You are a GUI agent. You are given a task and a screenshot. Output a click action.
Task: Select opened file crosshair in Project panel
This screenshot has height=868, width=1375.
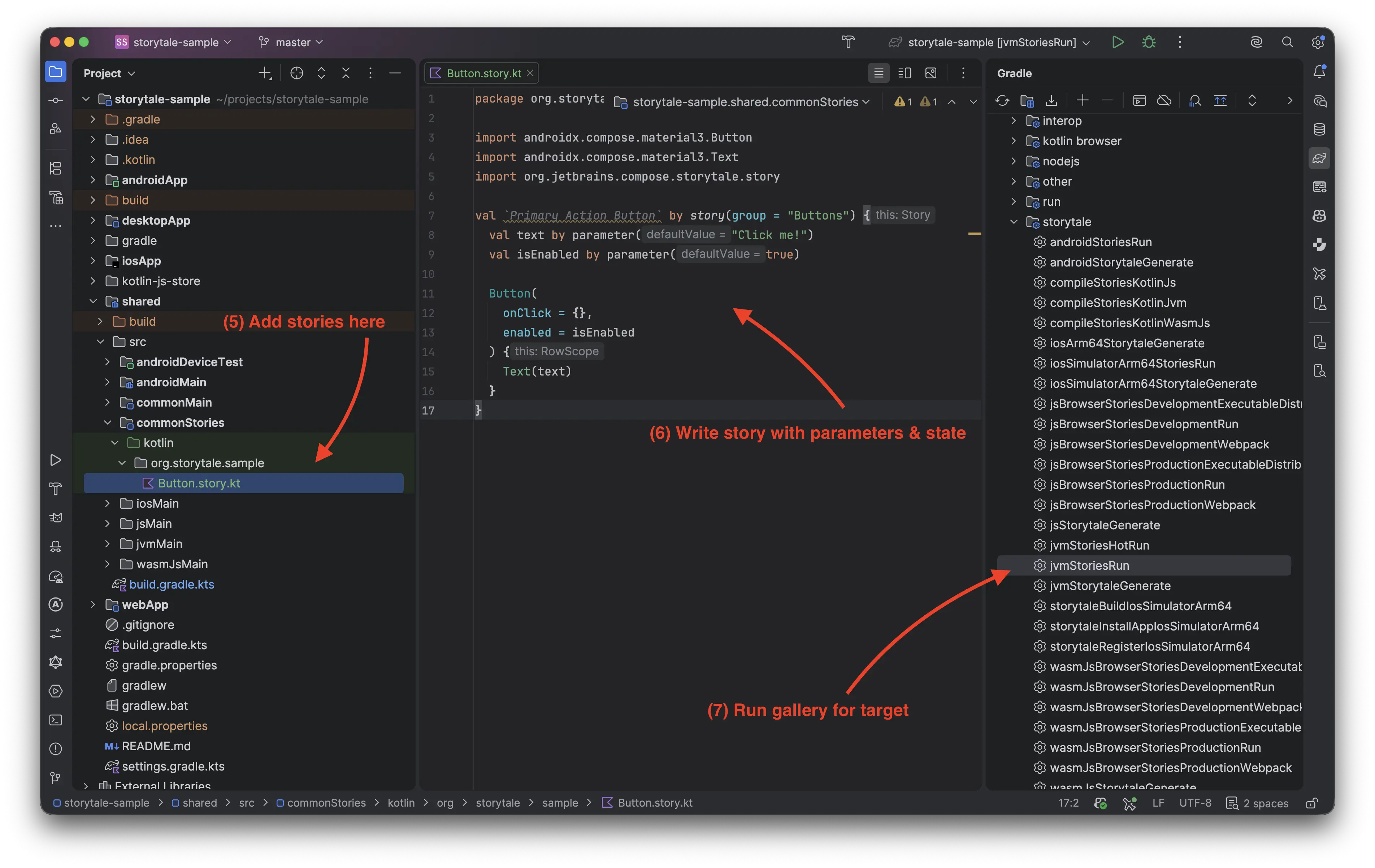click(x=296, y=73)
